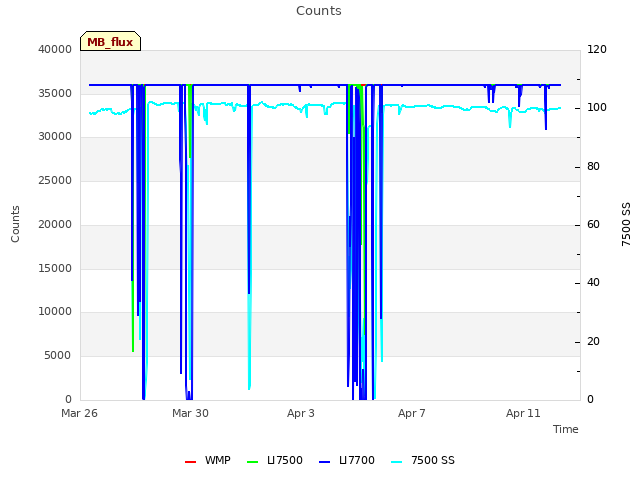Toggle the 7500 SS legend entry

(x=422, y=460)
